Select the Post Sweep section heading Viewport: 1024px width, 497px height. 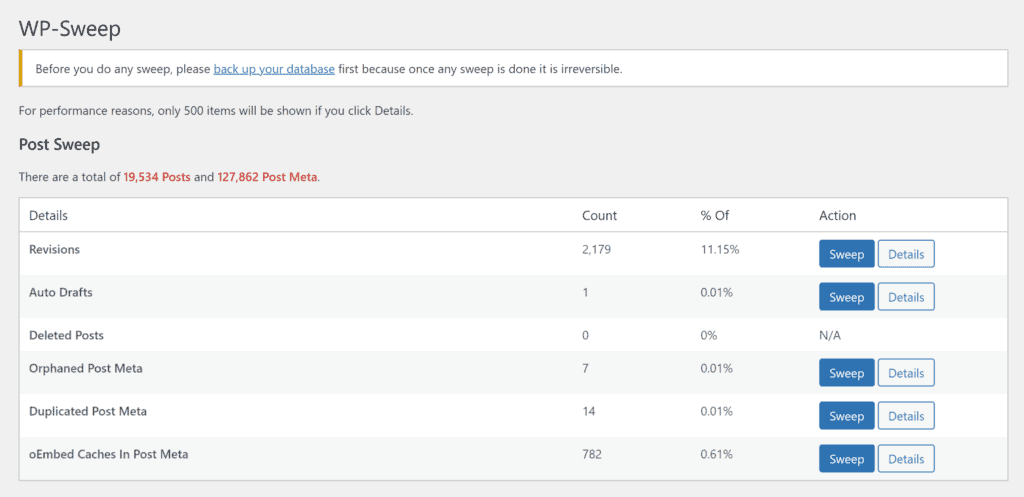point(59,144)
